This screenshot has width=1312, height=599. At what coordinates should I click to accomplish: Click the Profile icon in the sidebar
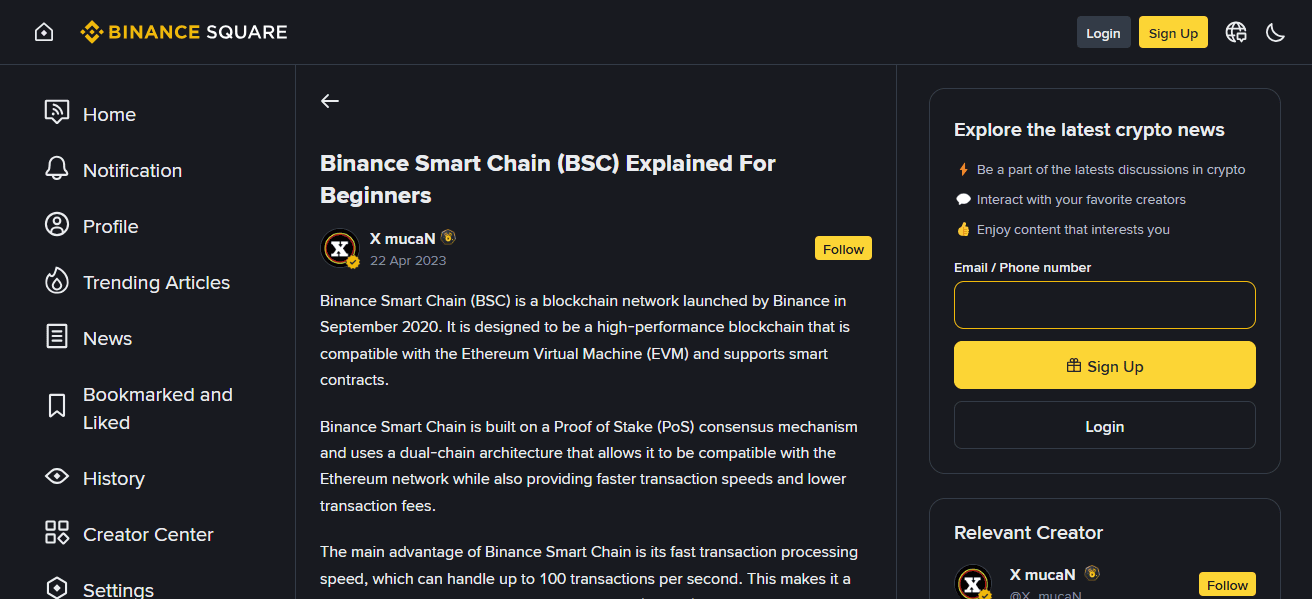coord(57,225)
